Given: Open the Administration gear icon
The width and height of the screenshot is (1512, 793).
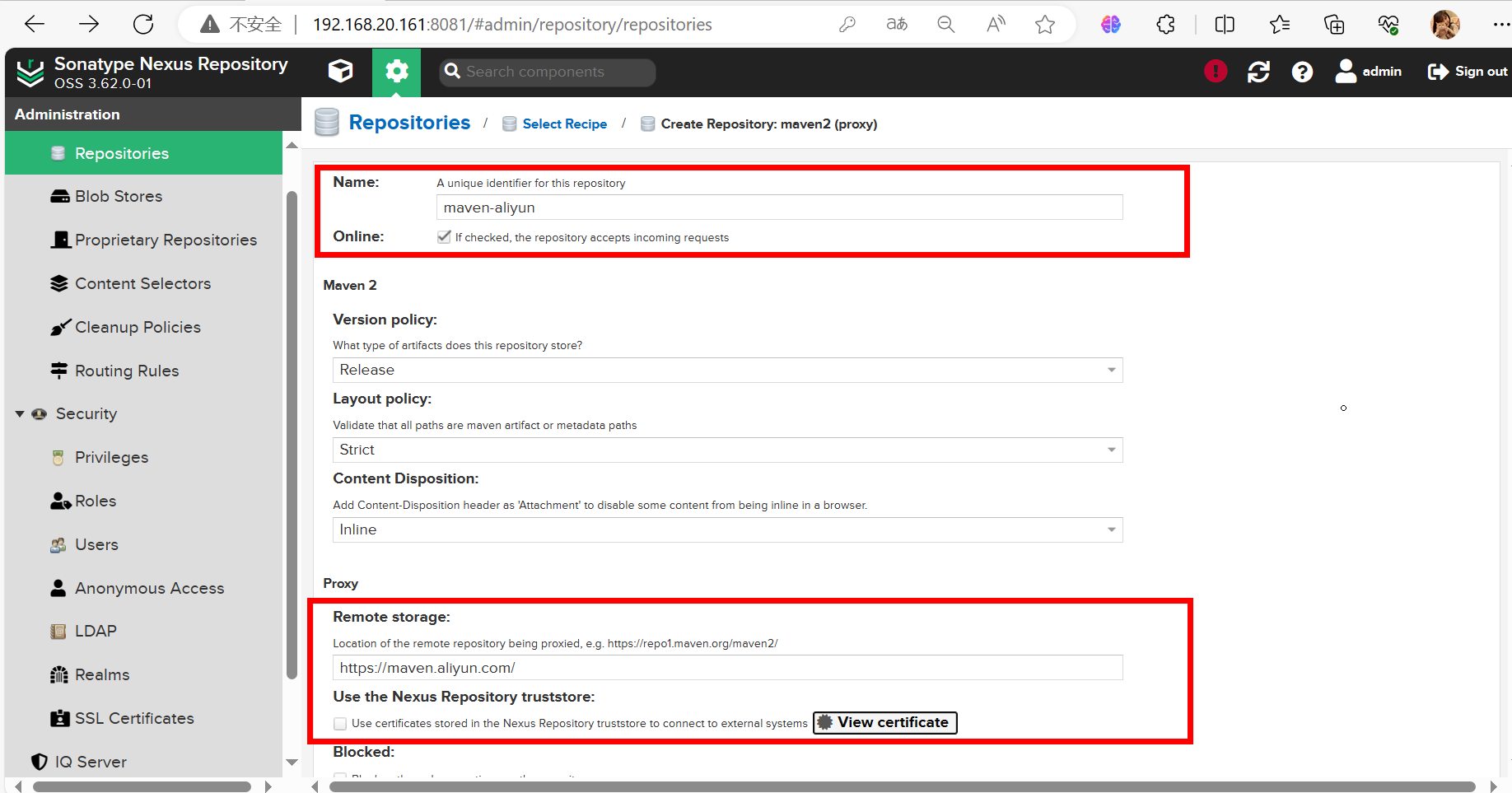Looking at the screenshot, I should (x=396, y=72).
